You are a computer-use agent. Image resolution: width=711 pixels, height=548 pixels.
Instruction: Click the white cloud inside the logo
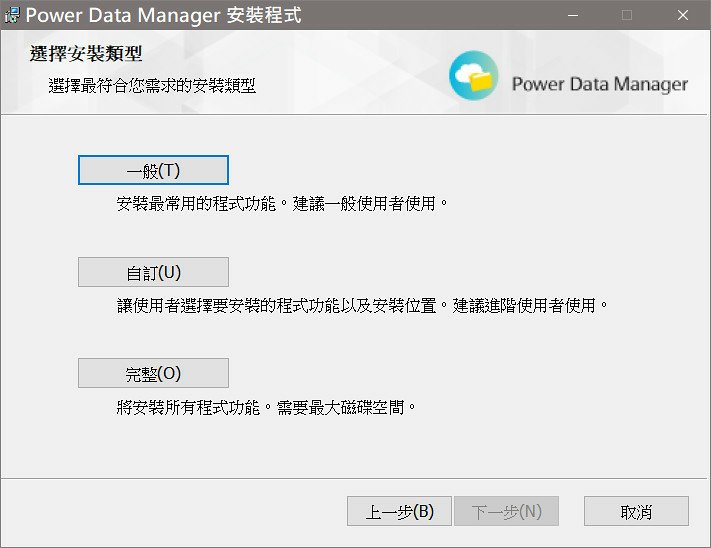469,73
